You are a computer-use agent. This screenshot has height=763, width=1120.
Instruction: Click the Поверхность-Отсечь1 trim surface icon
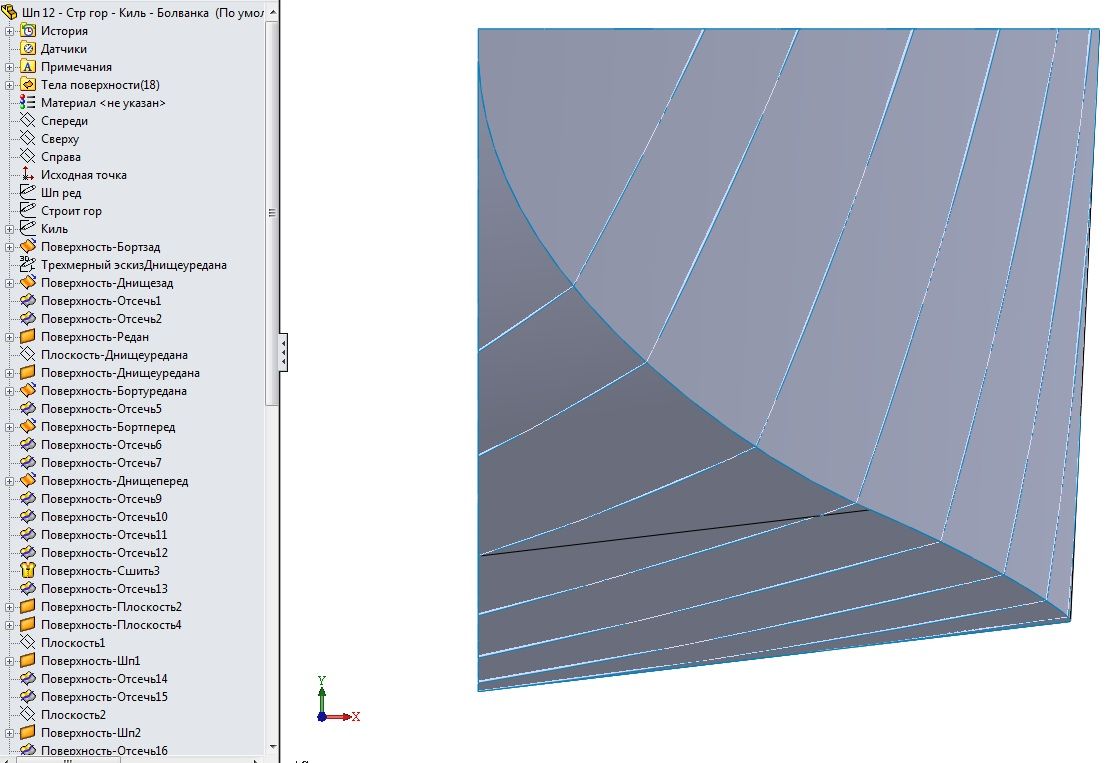[28, 301]
